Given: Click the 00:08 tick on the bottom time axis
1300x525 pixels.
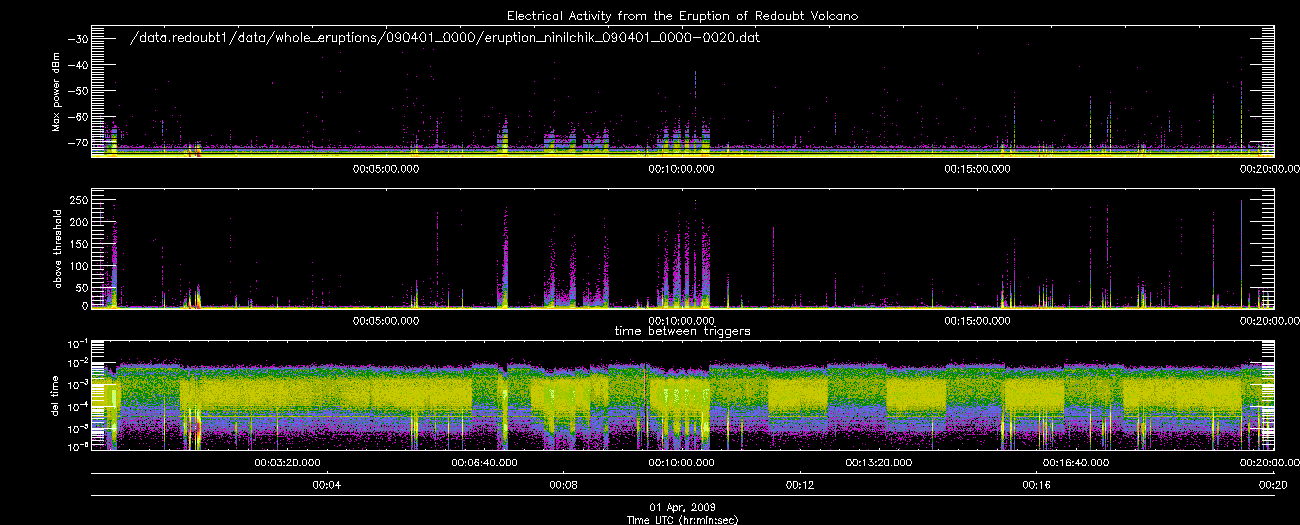Looking at the screenshot, I should pyautogui.click(x=563, y=485).
